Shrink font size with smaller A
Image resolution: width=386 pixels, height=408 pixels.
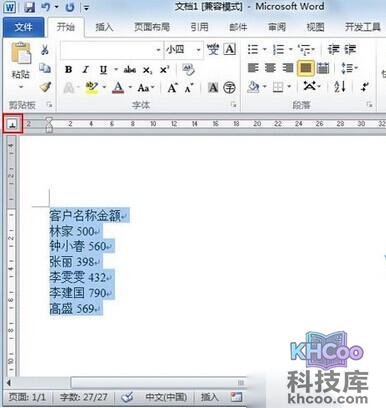click(189, 88)
